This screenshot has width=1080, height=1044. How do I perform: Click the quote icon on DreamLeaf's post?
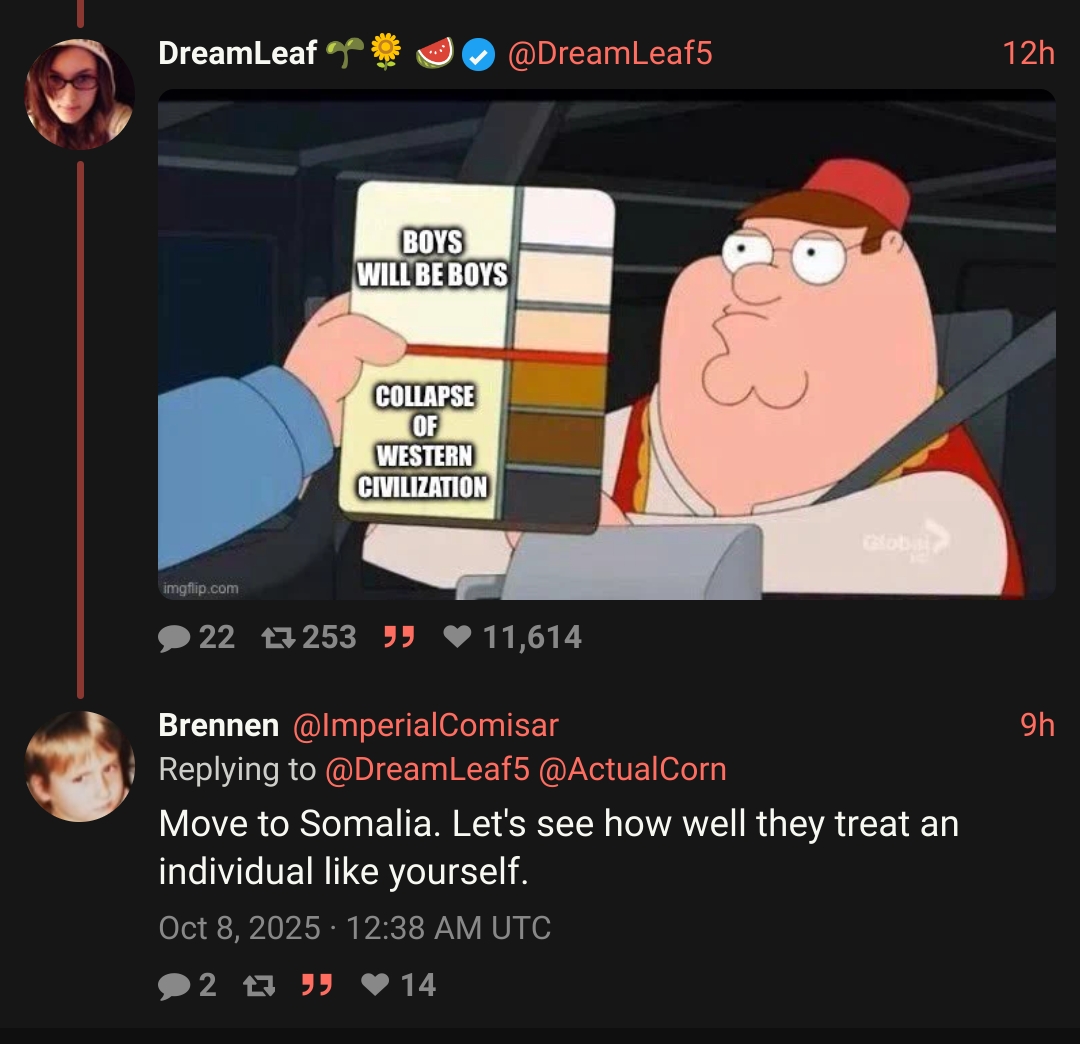(399, 638)
